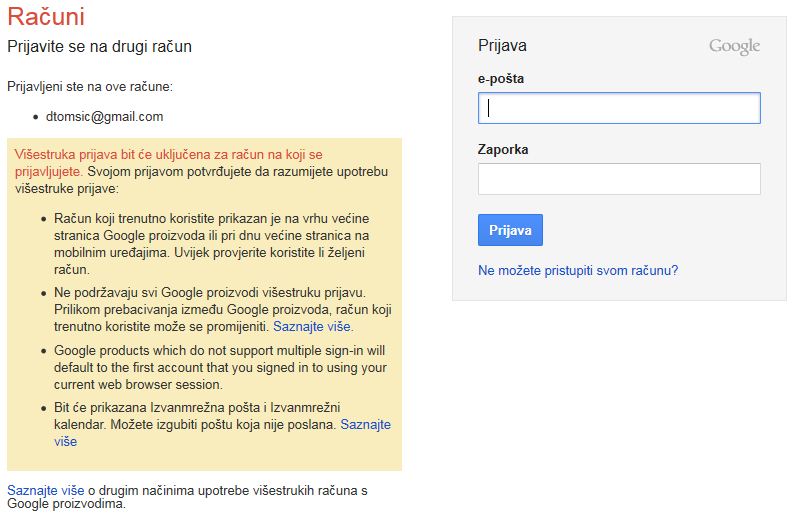Follow 'Saznajte više' after 'može se promijeniti'

(x=312, y=326)
